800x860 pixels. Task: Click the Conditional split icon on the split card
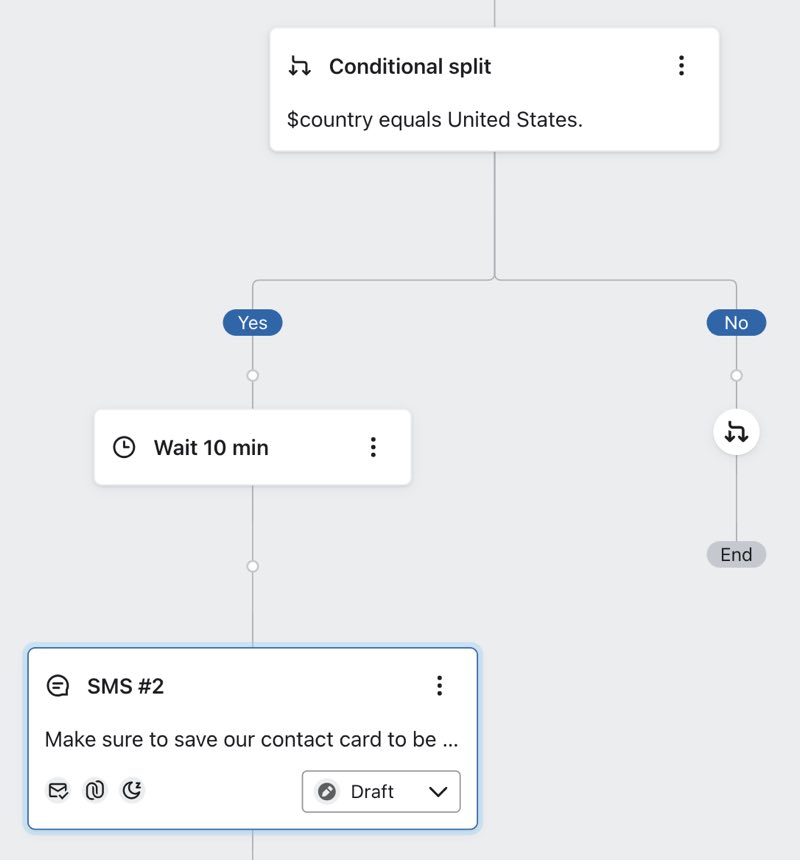click(x=298, y=66)
